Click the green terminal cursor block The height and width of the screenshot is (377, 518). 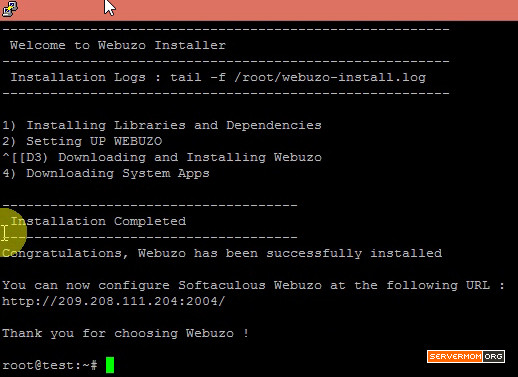(110, 365)
